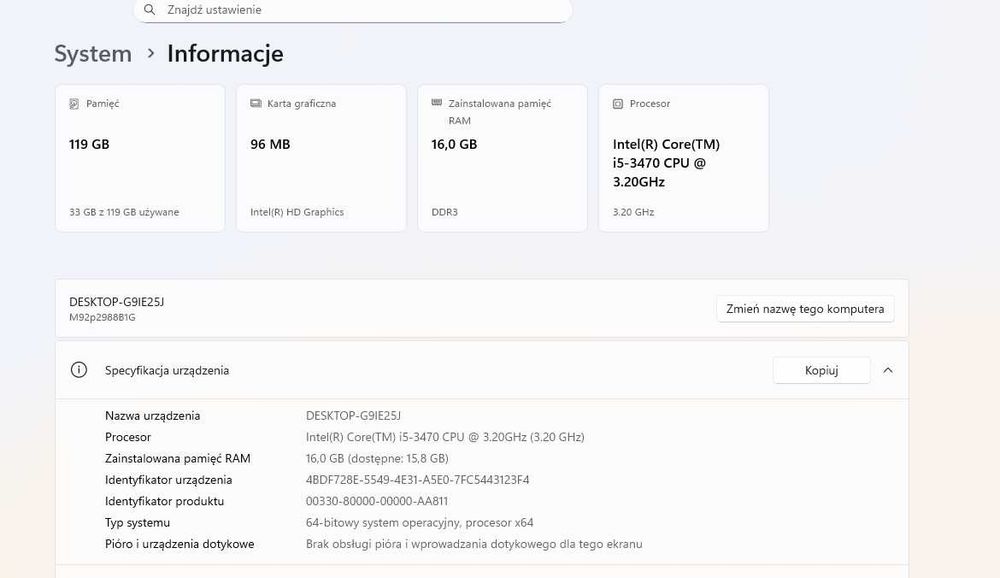1000x578 pixels.
Task: Focus the Znajdź ustawienie search field
Action: click(360, 10)
